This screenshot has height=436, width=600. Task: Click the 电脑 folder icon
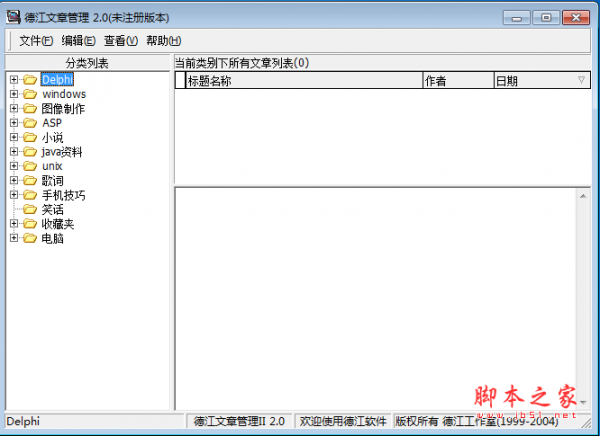coord(30,238)
